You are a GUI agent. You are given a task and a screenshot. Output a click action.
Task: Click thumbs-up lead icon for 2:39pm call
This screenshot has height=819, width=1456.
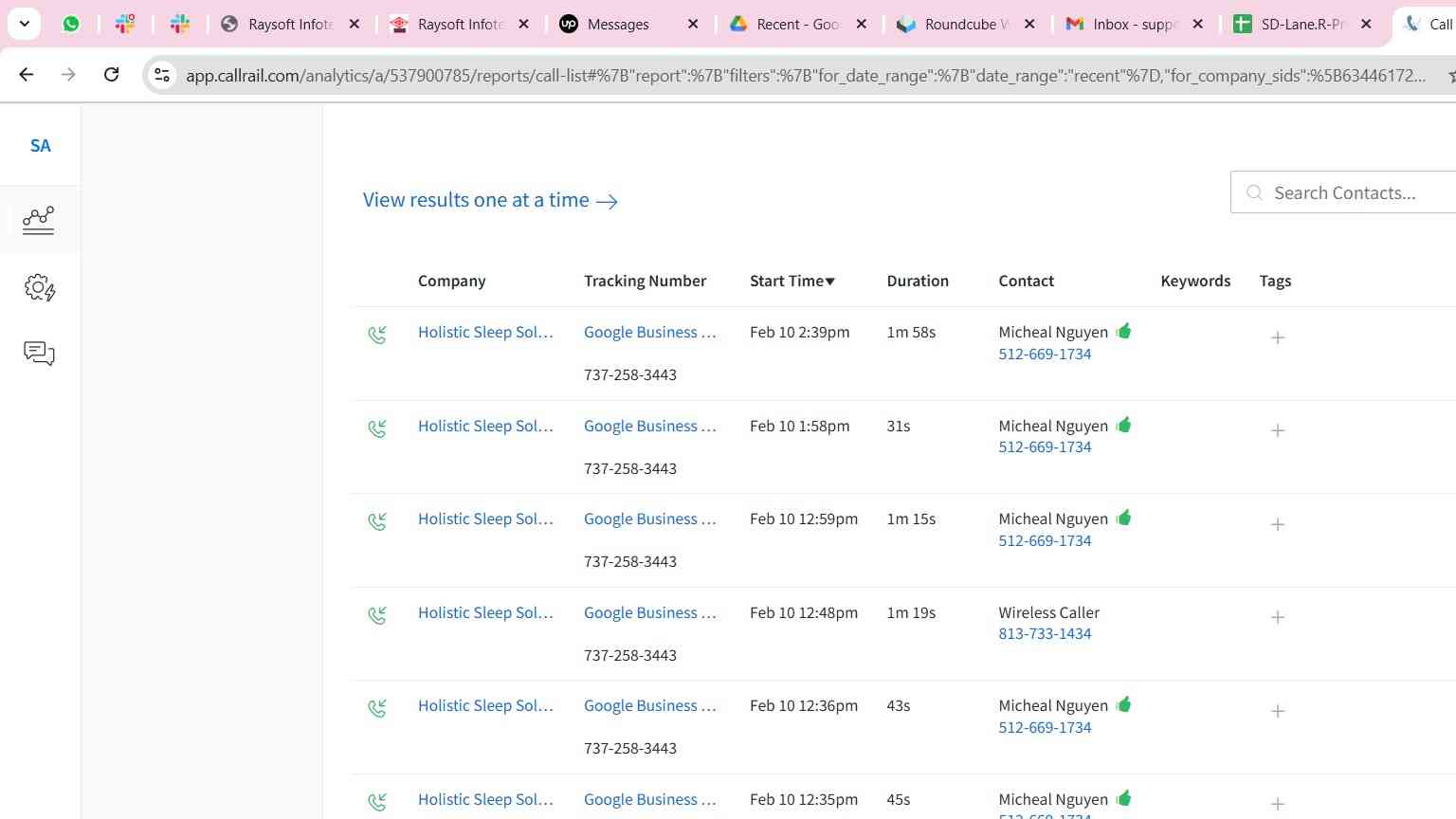1124,331
